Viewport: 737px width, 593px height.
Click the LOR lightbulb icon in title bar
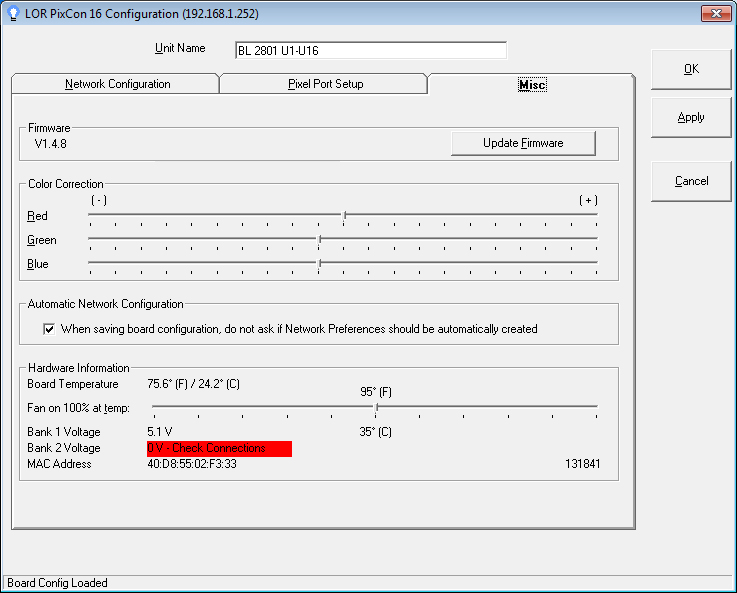pos(13,13)
